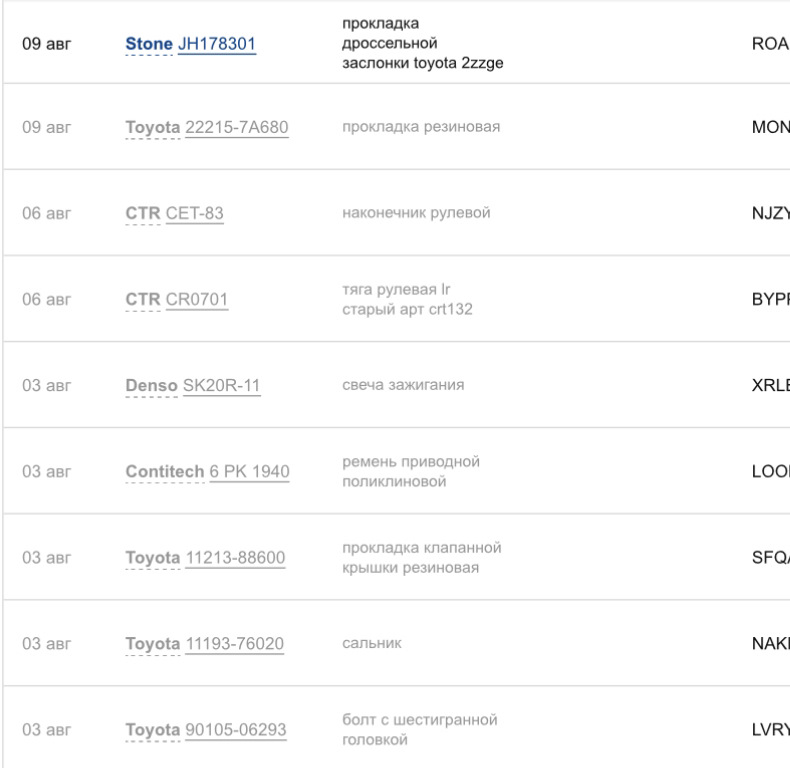Open part number JH178301

(x=216, y=43)
